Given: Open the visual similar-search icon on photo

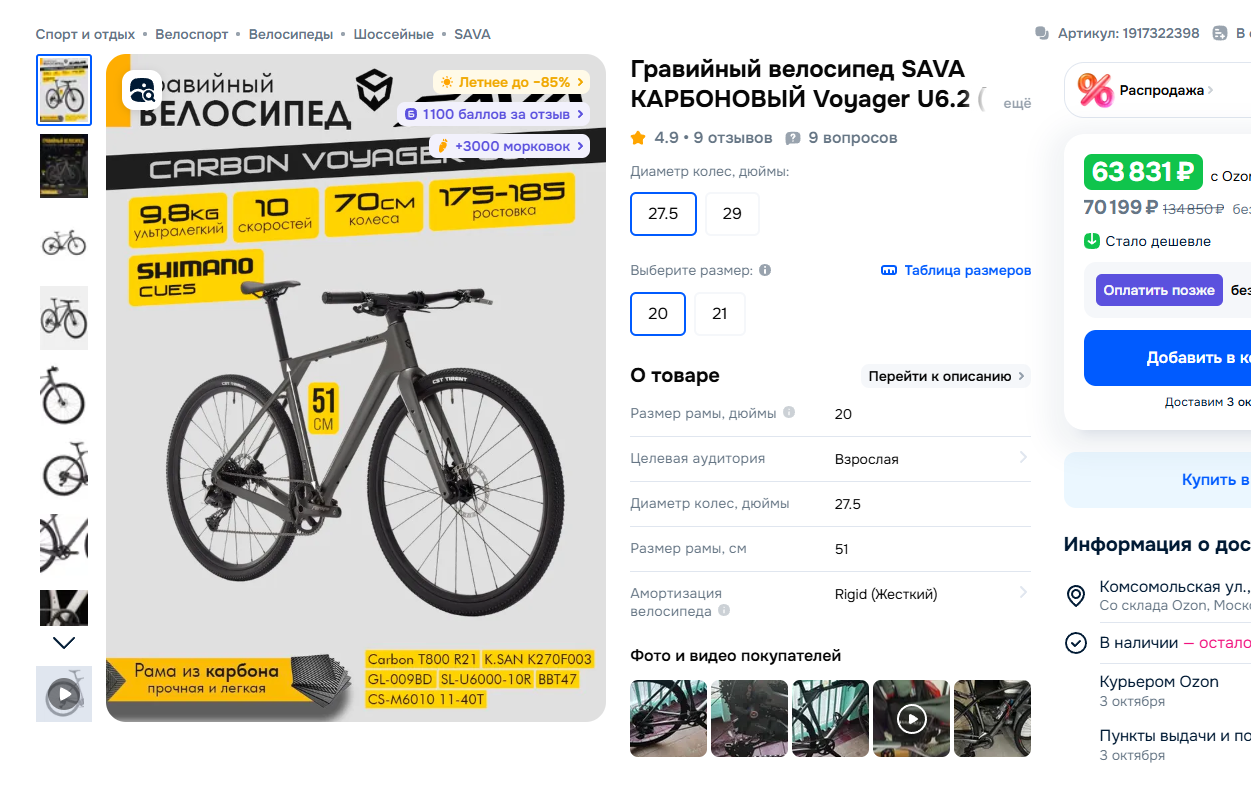Looking at the screenshot, I should [x=142, y=90].
